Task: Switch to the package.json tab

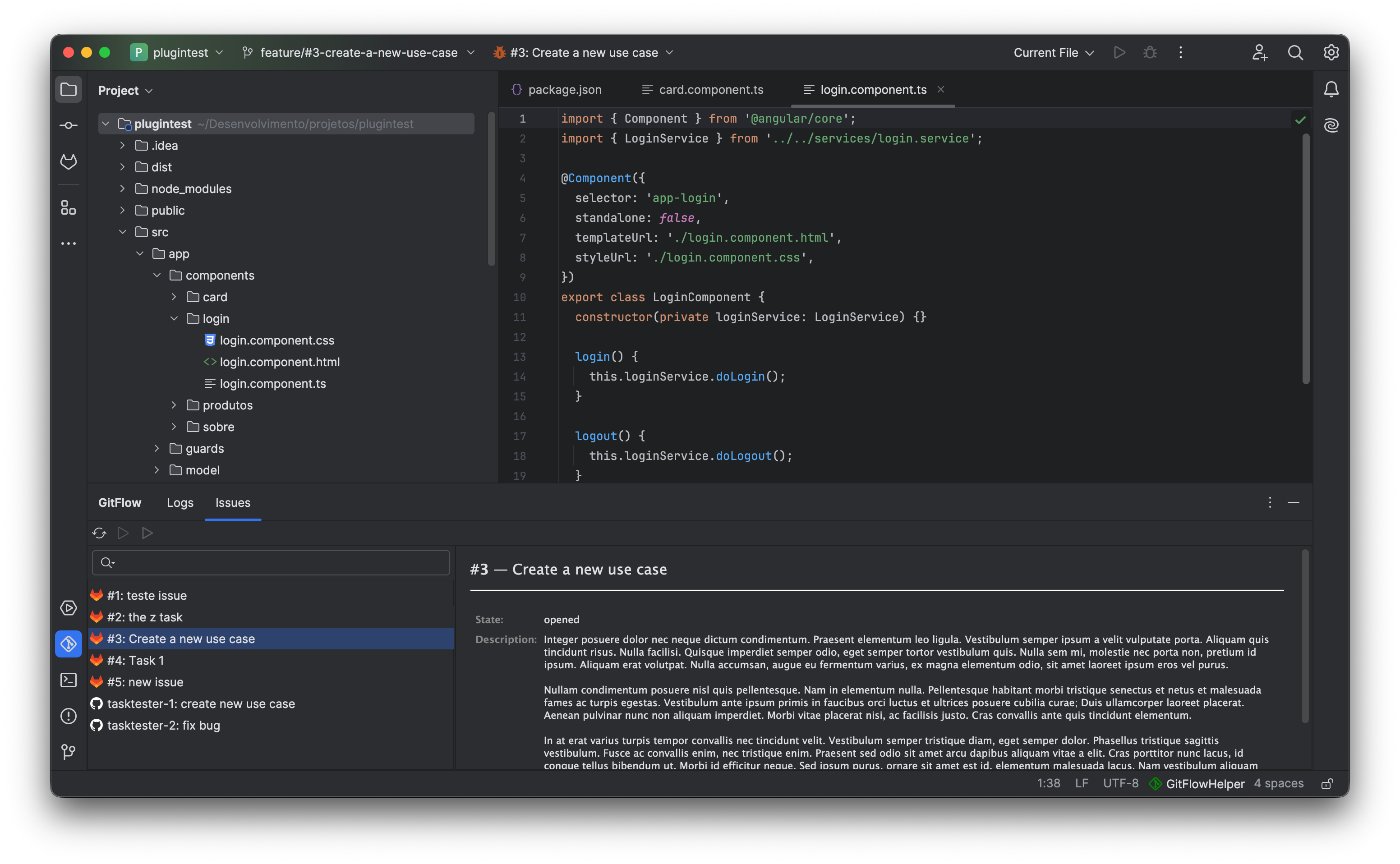Action: 557,90
